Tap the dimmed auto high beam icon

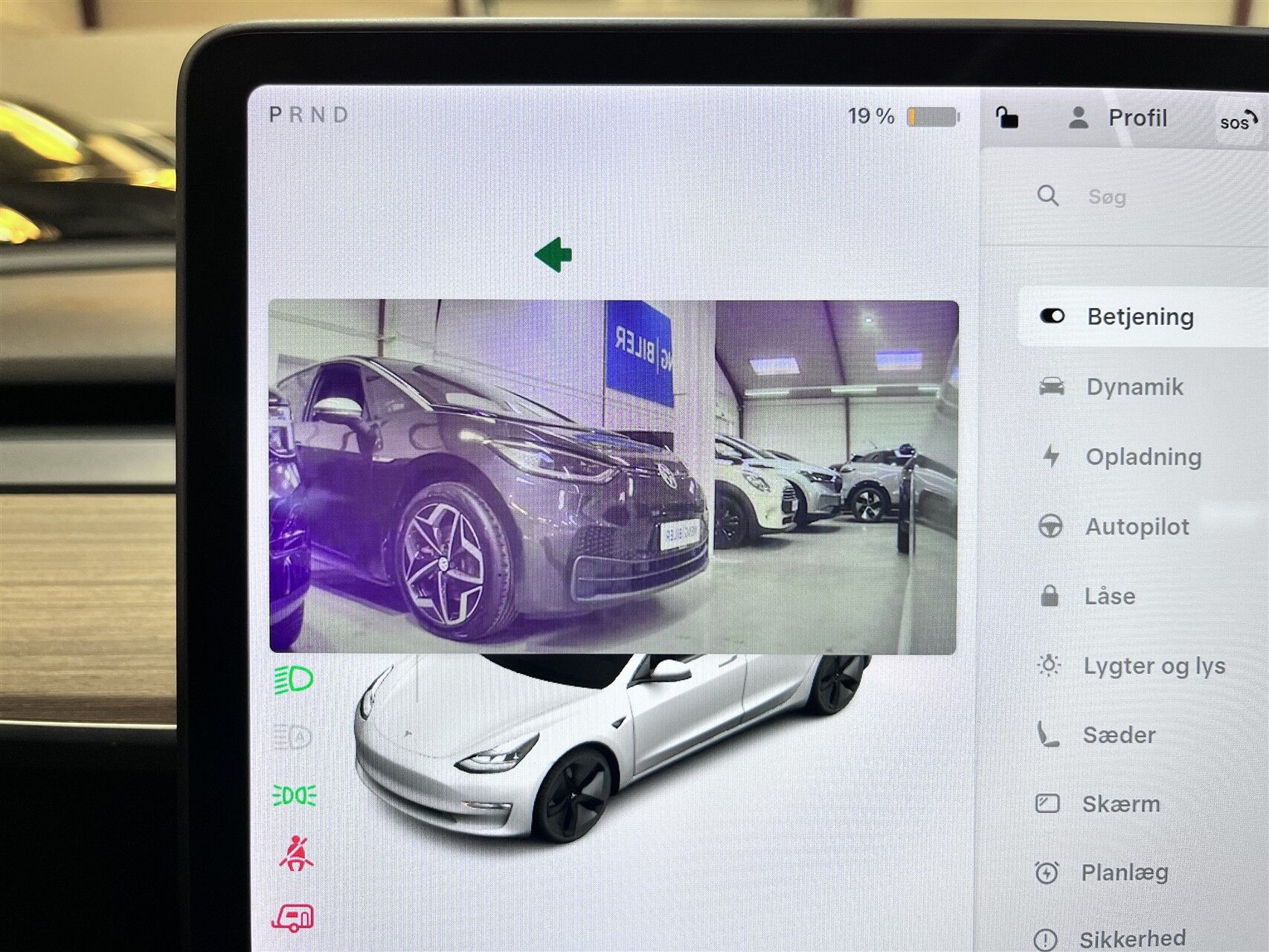[x=293, y=737]
